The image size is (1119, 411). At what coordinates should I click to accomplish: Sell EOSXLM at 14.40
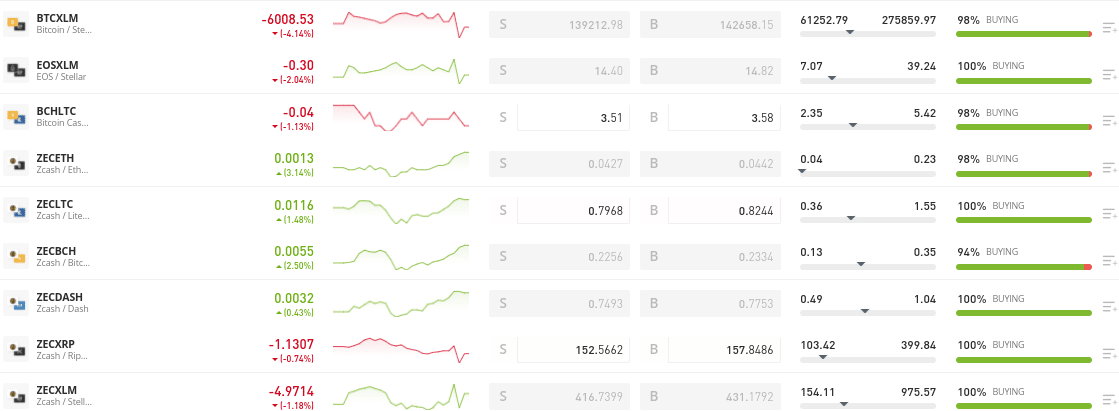[x=560, y=71]
